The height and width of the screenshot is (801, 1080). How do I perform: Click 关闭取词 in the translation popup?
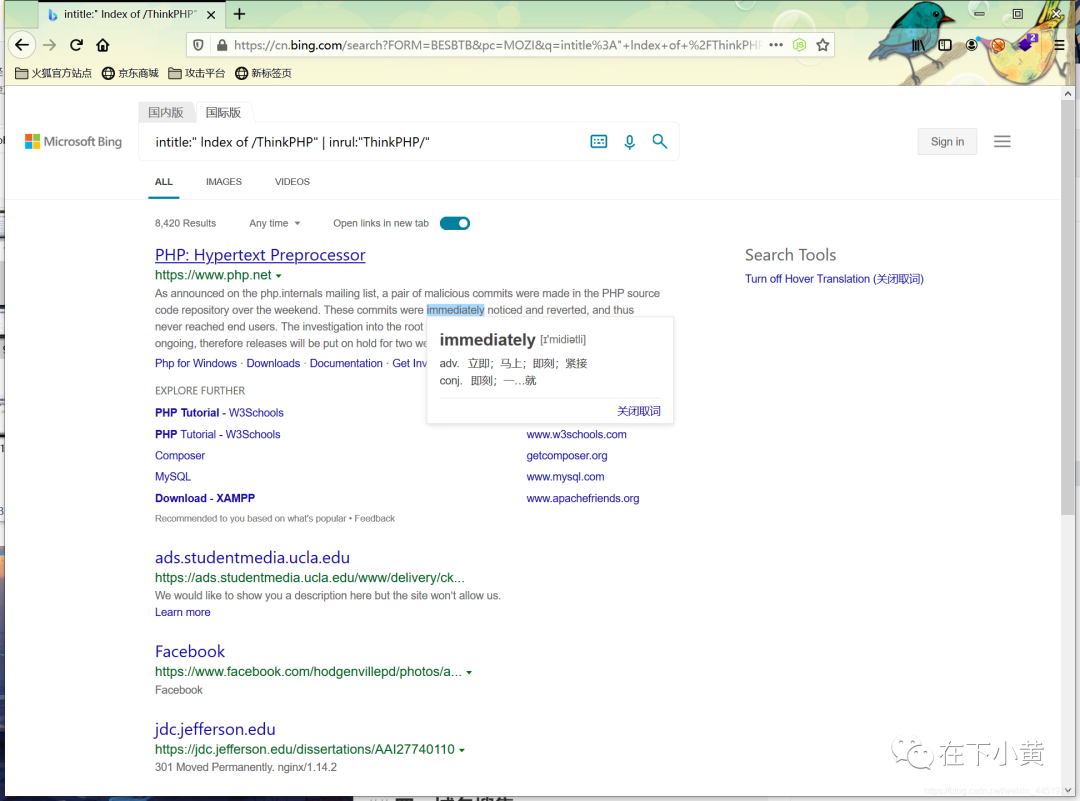(638, 411)
